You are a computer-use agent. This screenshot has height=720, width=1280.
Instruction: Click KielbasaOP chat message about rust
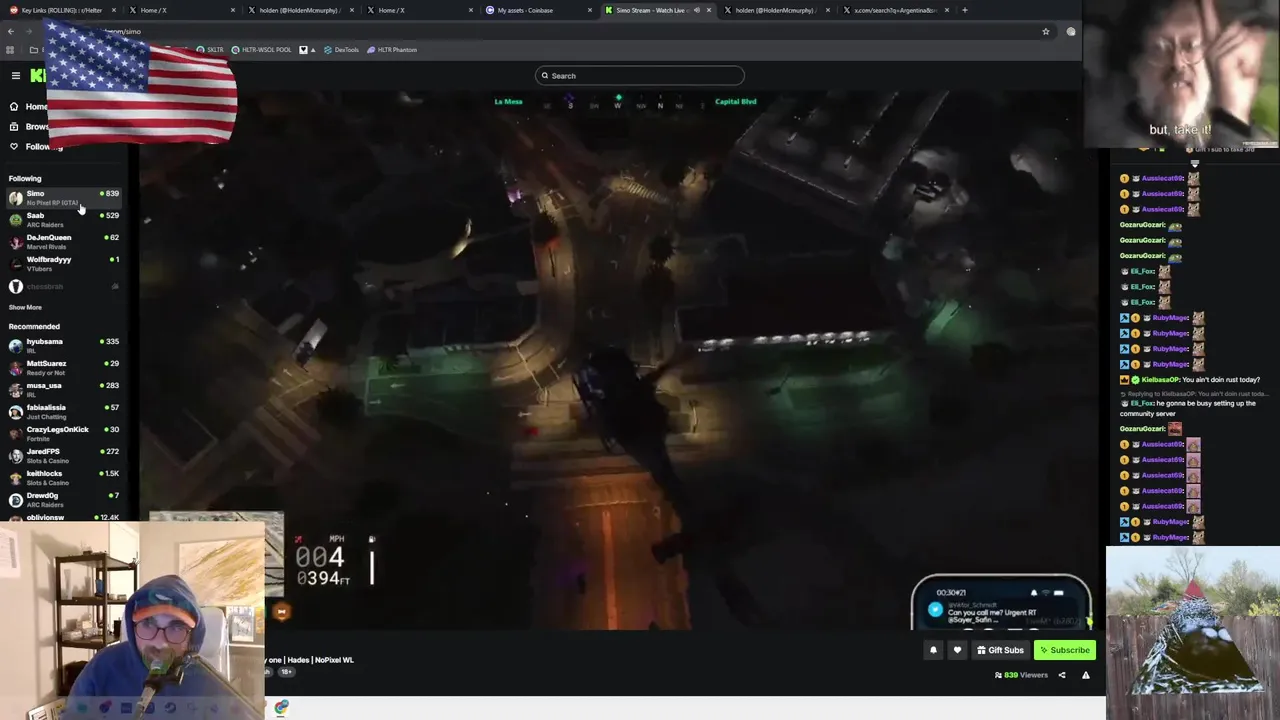pos(1192,380)
